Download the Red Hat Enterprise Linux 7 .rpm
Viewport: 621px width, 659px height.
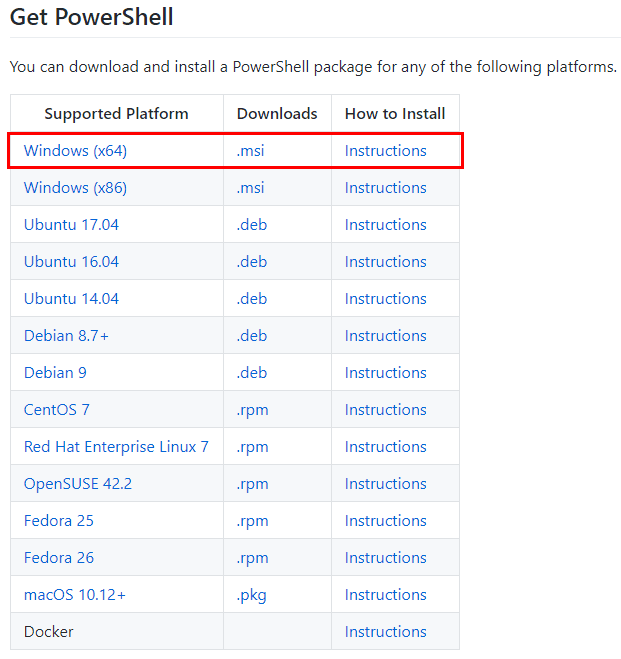coord(252,447)
